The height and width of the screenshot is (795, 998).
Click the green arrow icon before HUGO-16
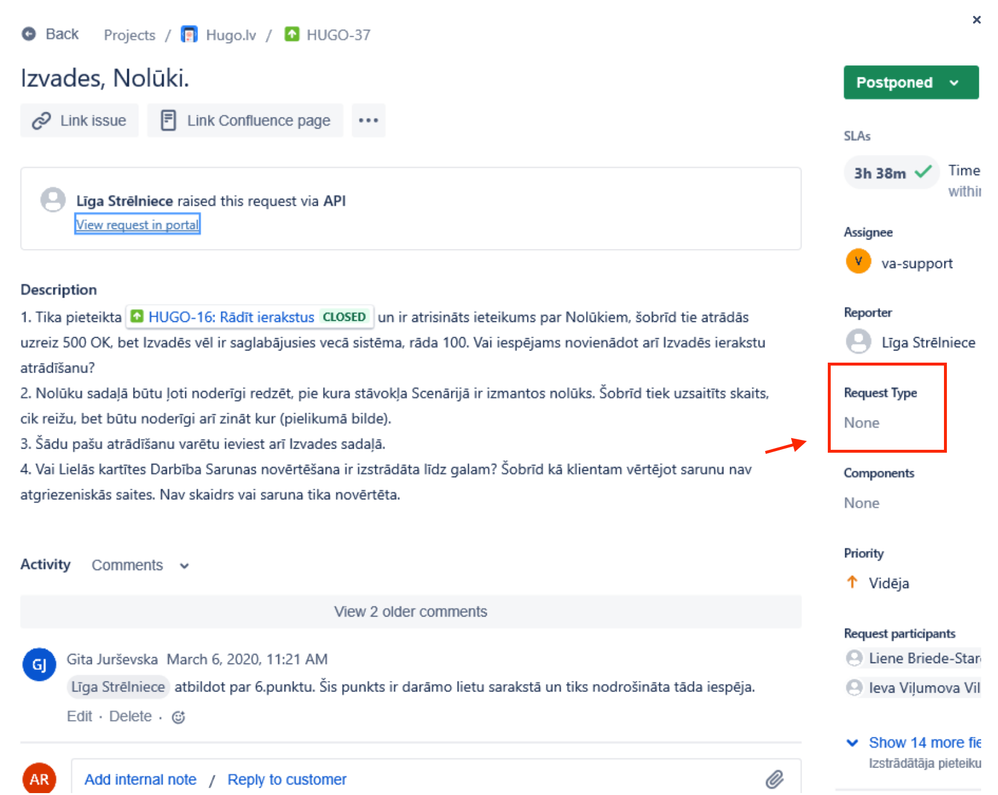pyautogui.click(x=136, y=316)
